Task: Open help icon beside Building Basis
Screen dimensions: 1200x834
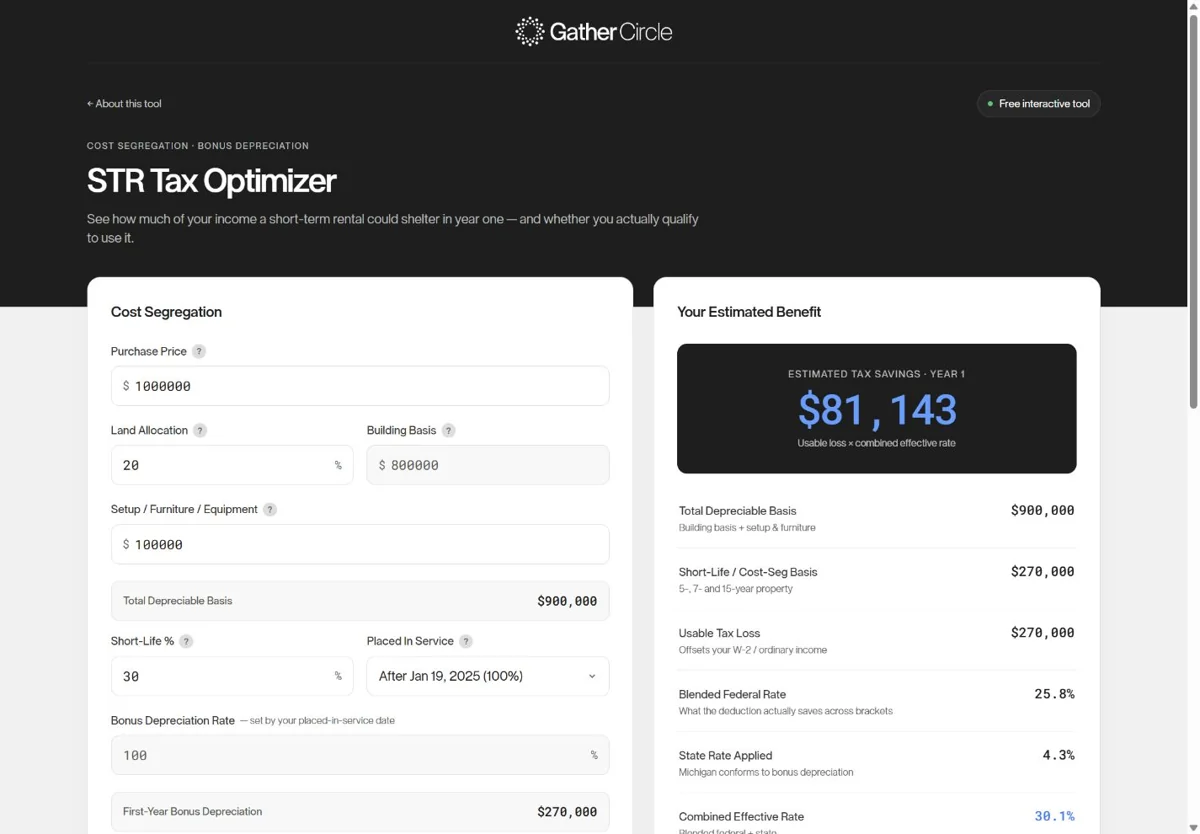Action: [449, 430]
